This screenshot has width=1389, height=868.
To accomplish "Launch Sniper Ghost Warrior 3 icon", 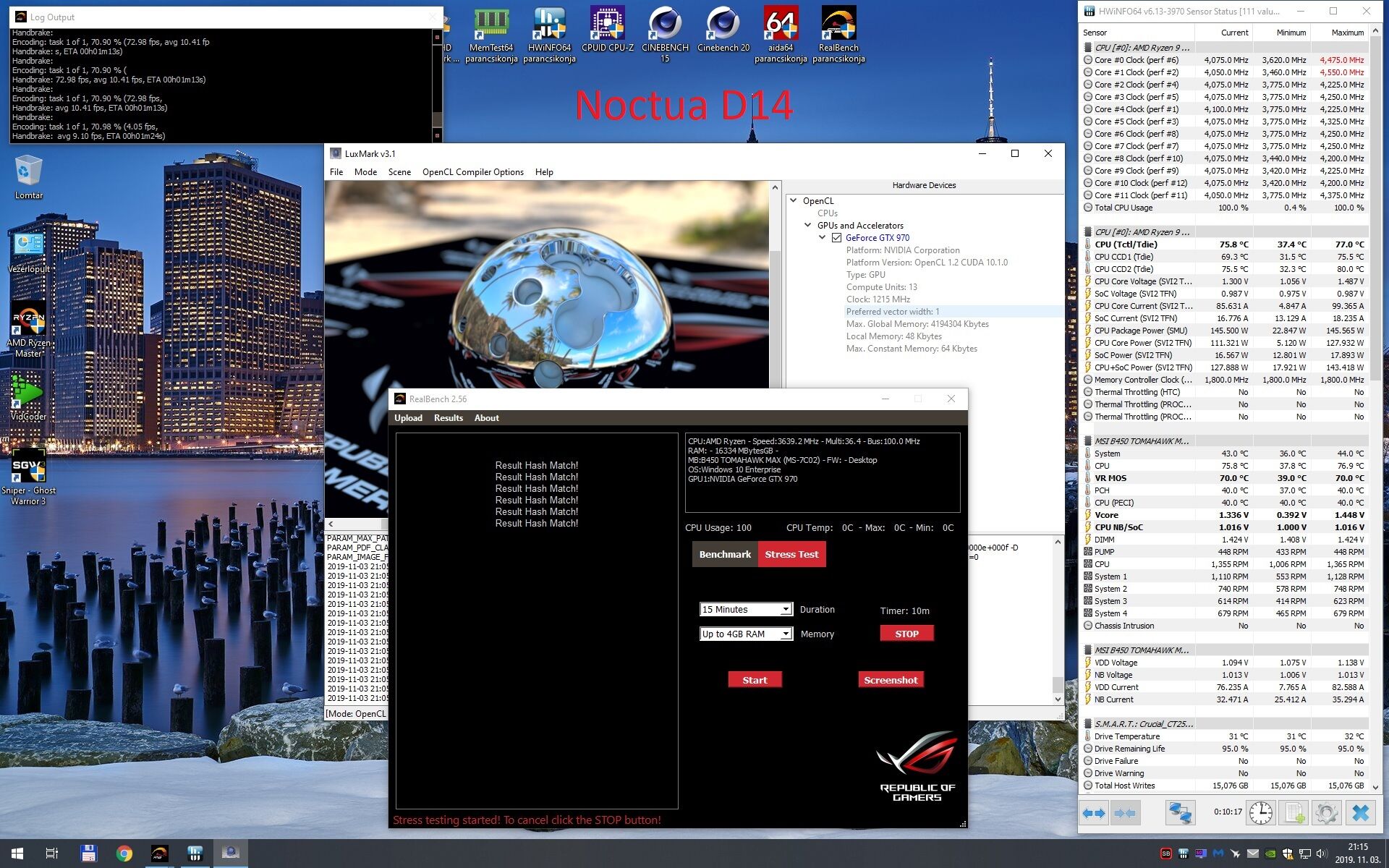I will (x=29, y=477).
